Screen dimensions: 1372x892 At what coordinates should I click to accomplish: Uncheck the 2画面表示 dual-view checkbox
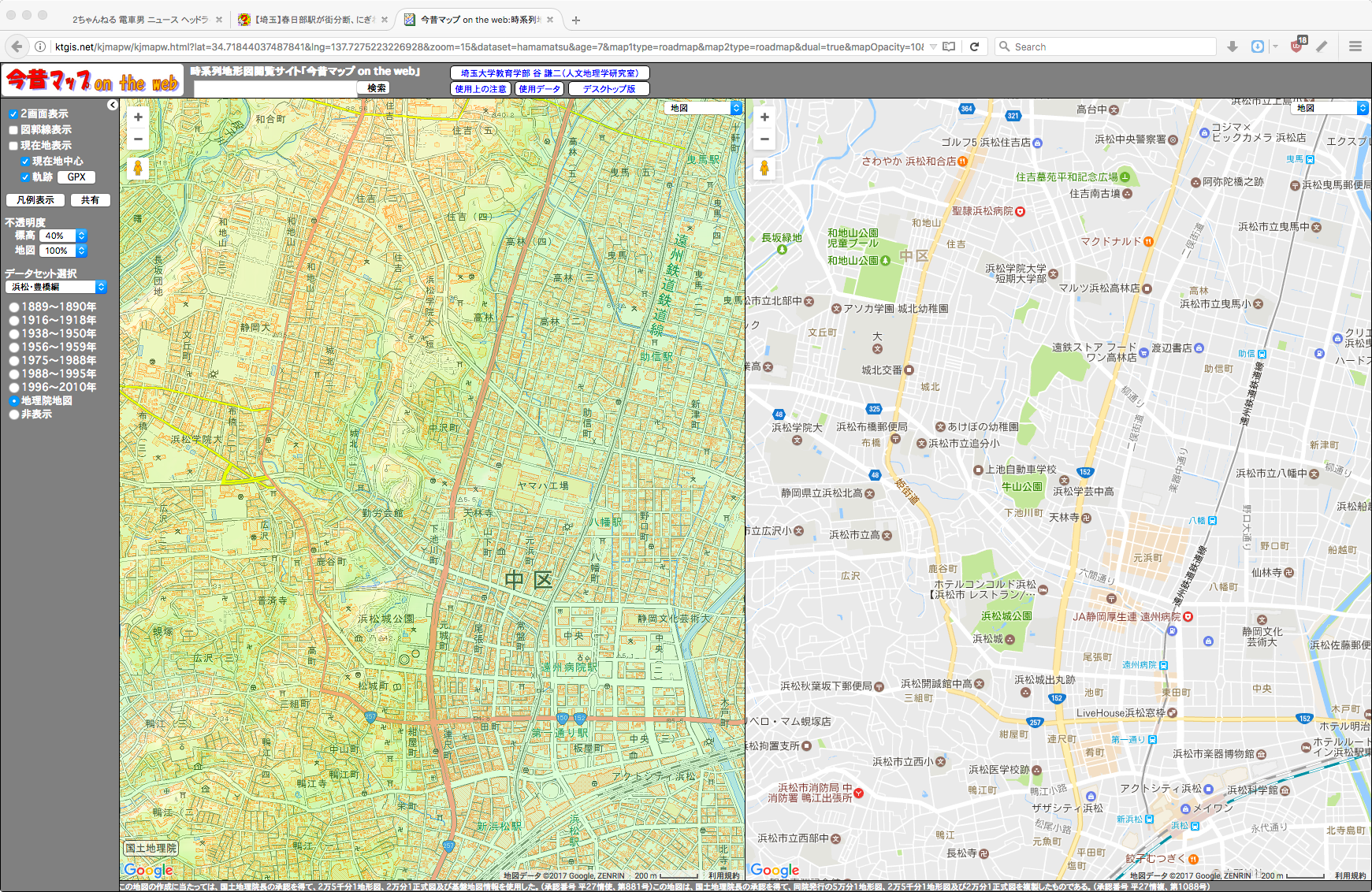(13, 114)
